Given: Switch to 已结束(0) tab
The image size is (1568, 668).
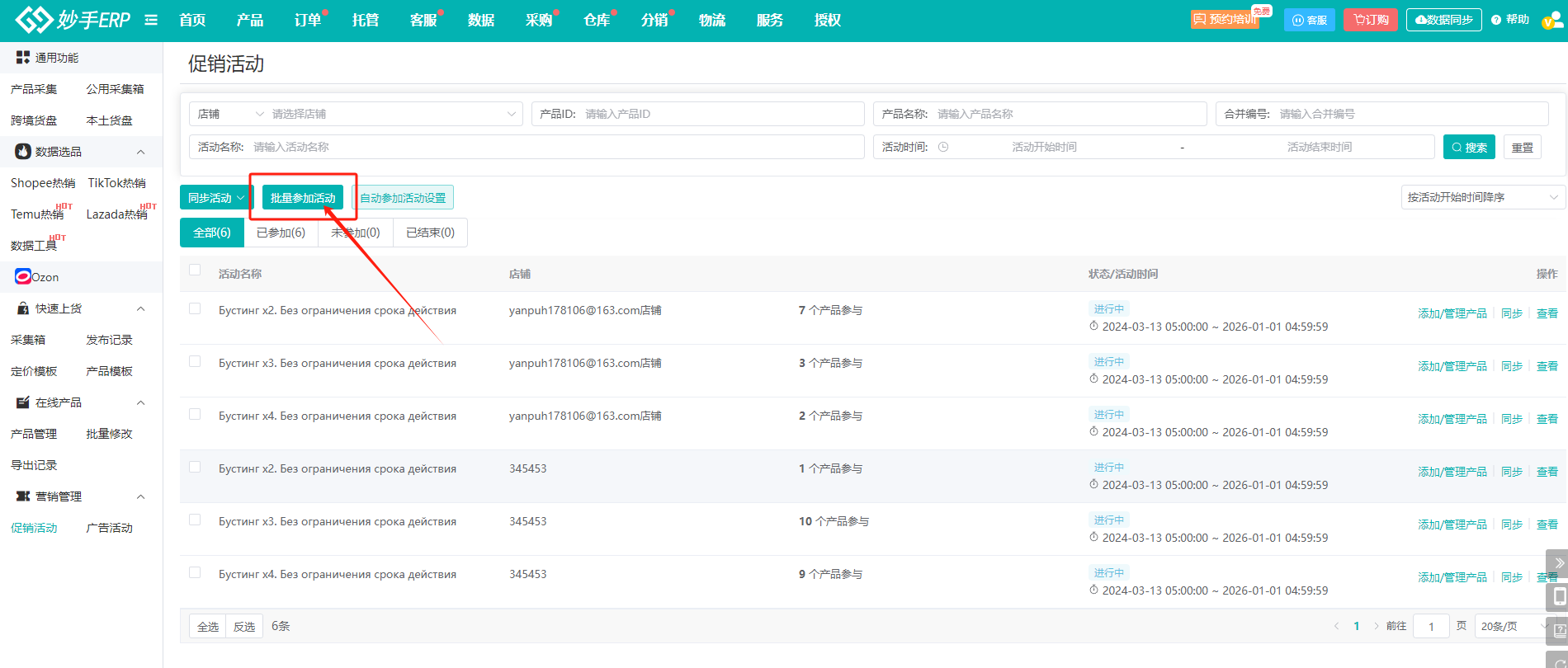Looking at the screenshot, I should 430,233.
